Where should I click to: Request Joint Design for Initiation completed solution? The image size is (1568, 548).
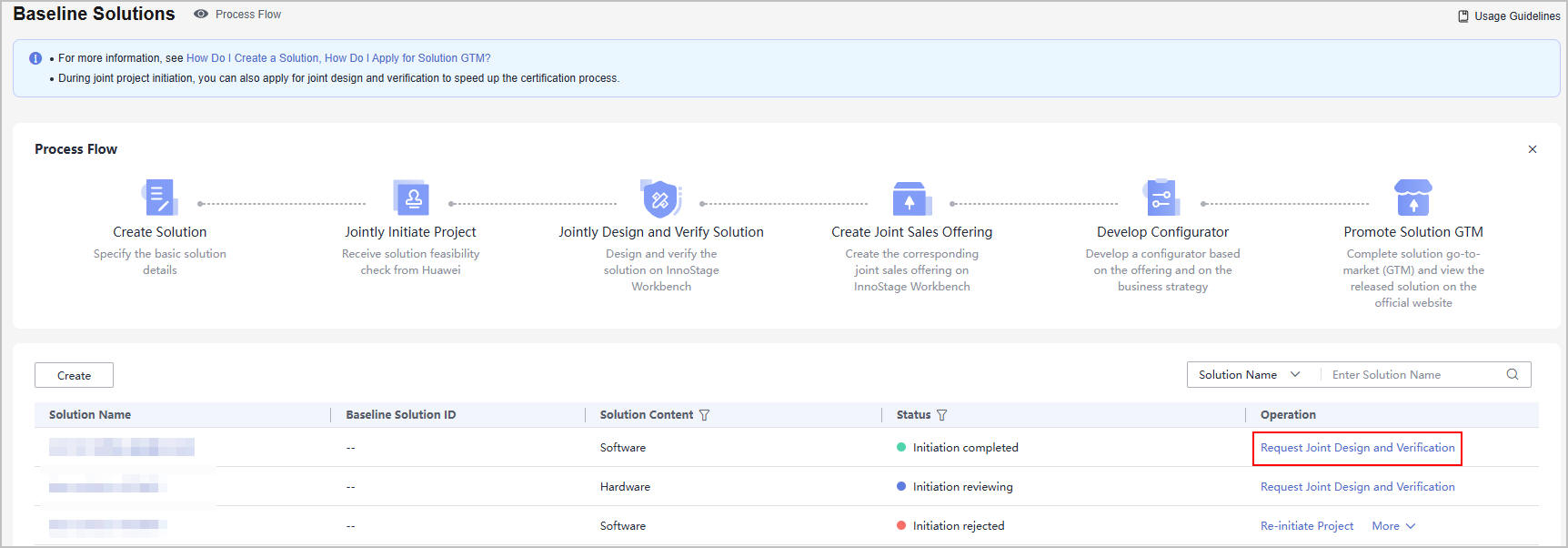click(x=1357, y=448)
